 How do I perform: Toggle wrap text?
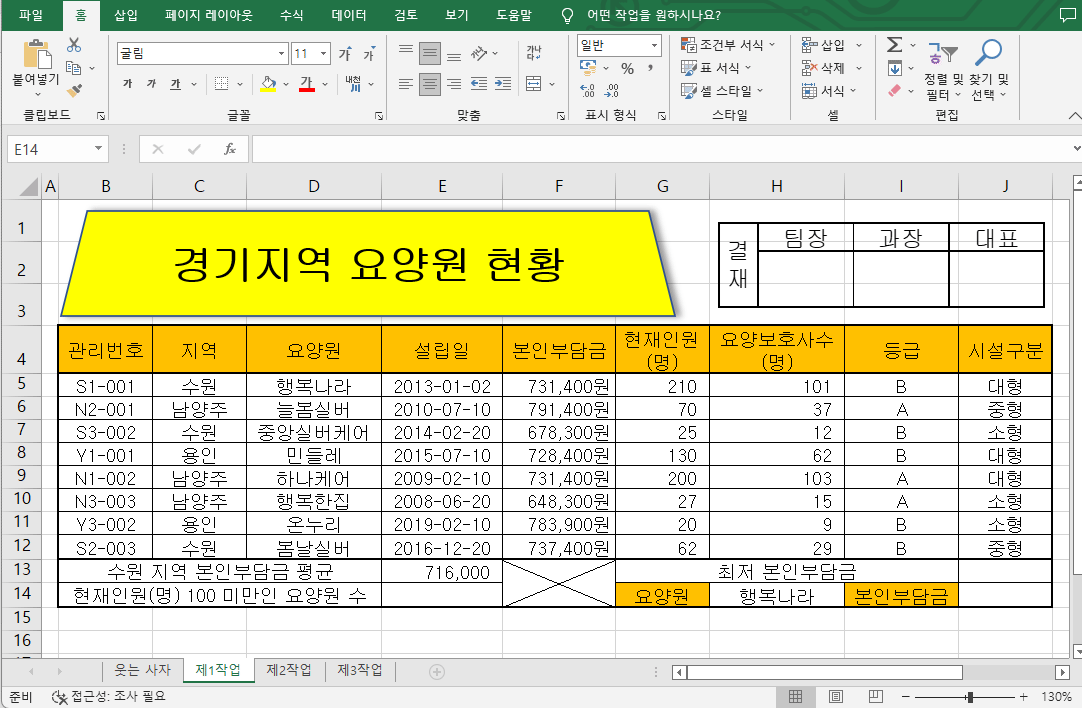point(534,52)
